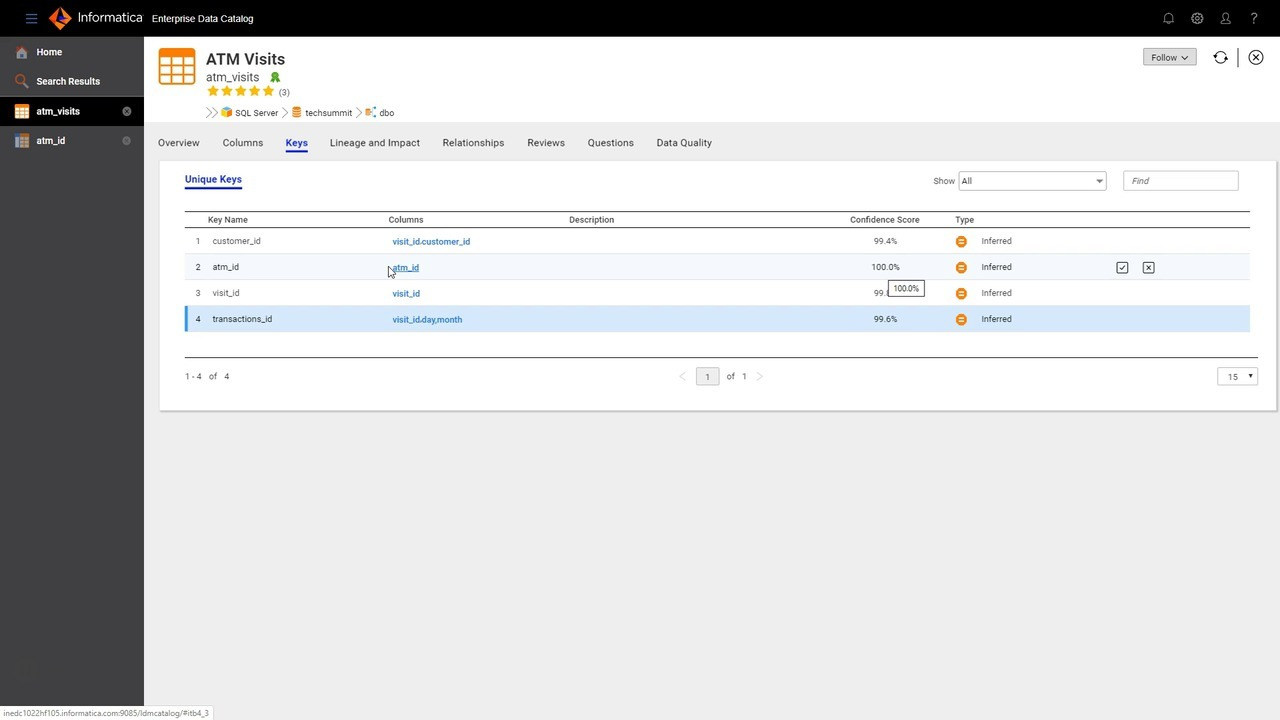Click the page number field
The width and height of the screenshot is (1280, 720).
[707, 377]
